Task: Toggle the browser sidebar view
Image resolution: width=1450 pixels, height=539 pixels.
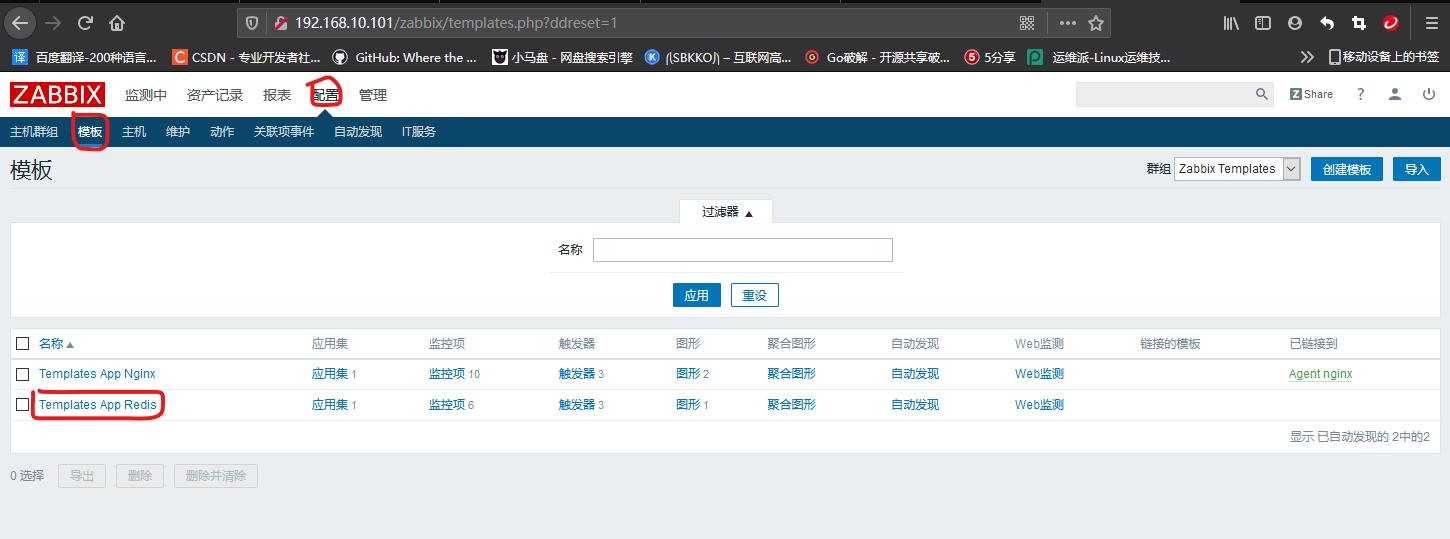Action: tap(1263, 23)
